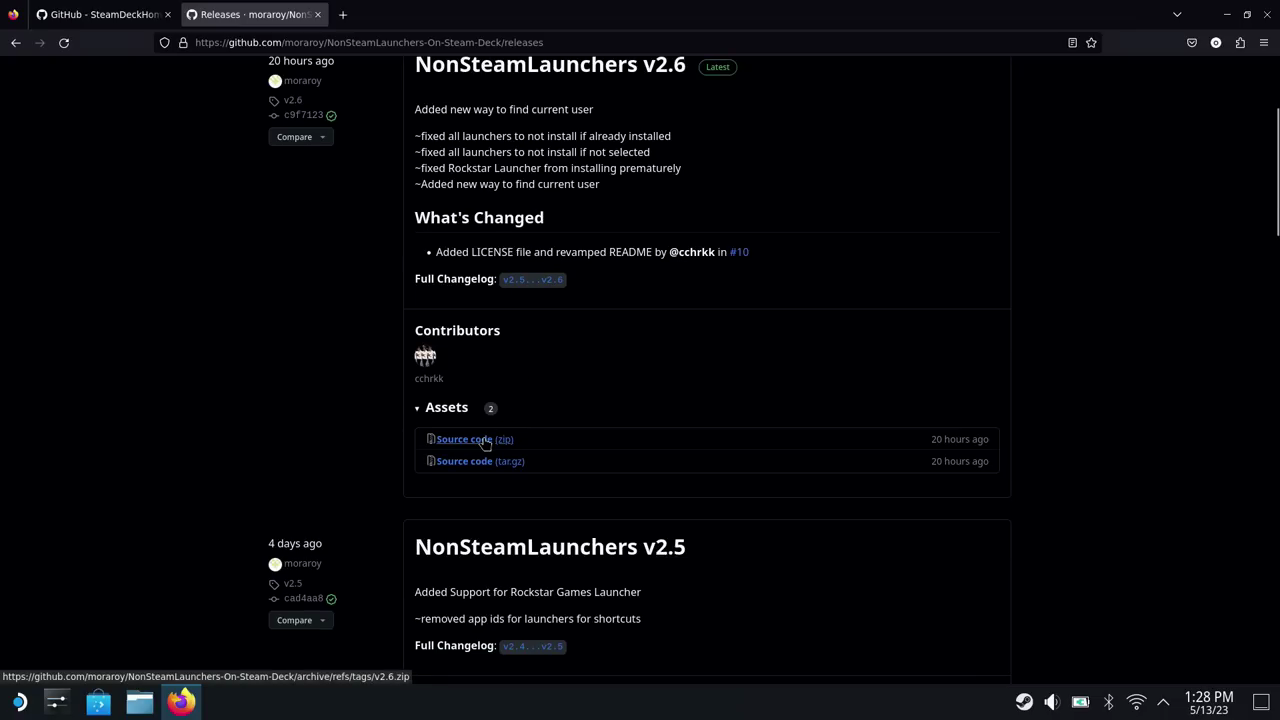Open moraroy author link for v2.5
Screen dimensions: 1280x720
tap(303, 564)
